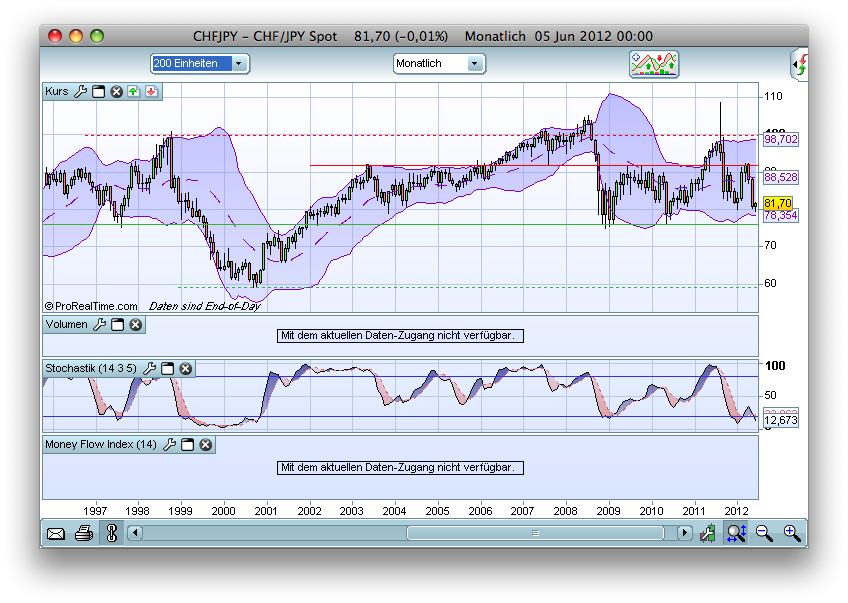Open Kurs panel wrench settings

tap(81, 91)
